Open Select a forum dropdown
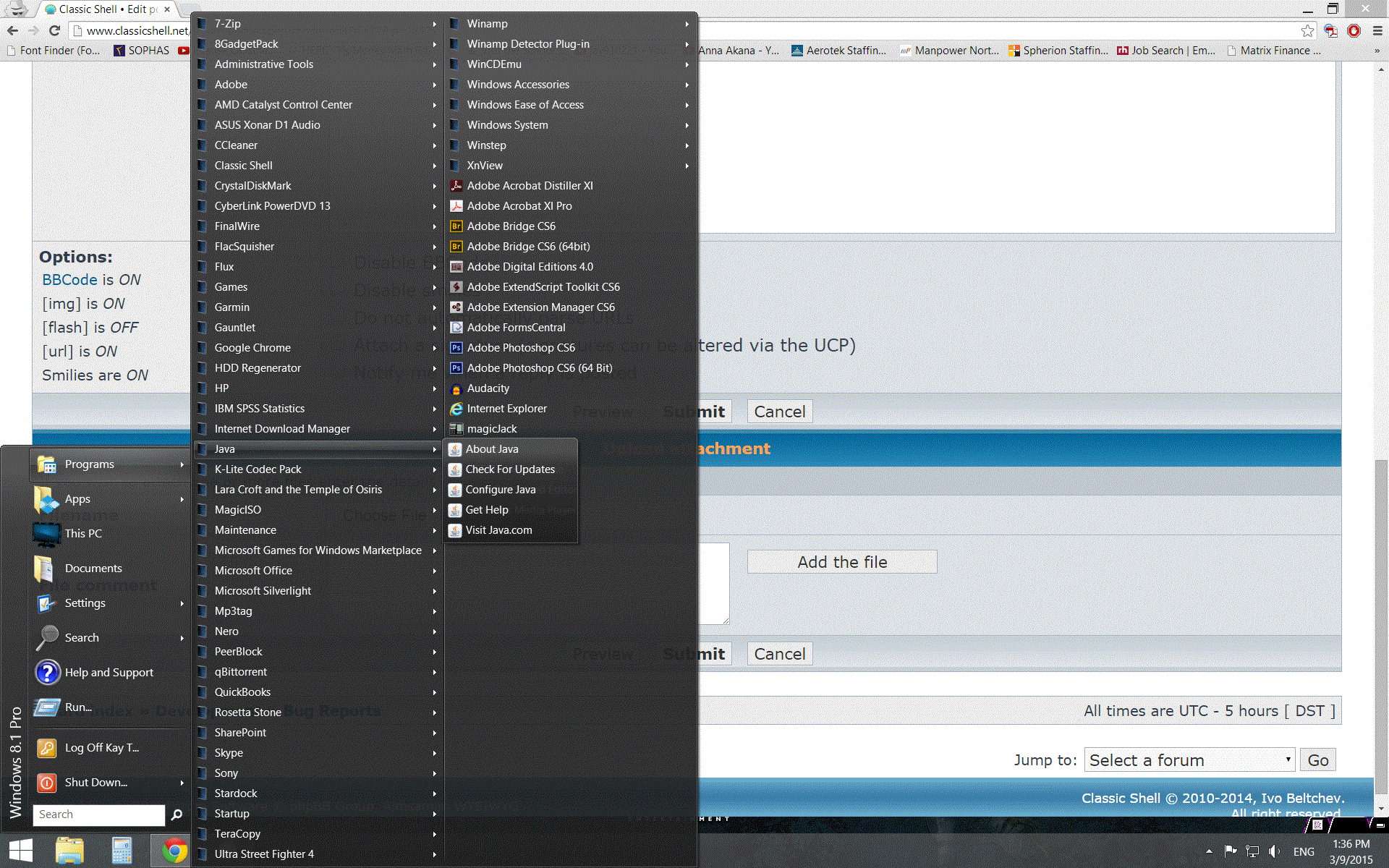This screenshot has width=1389, height=868. (1189, 760)
